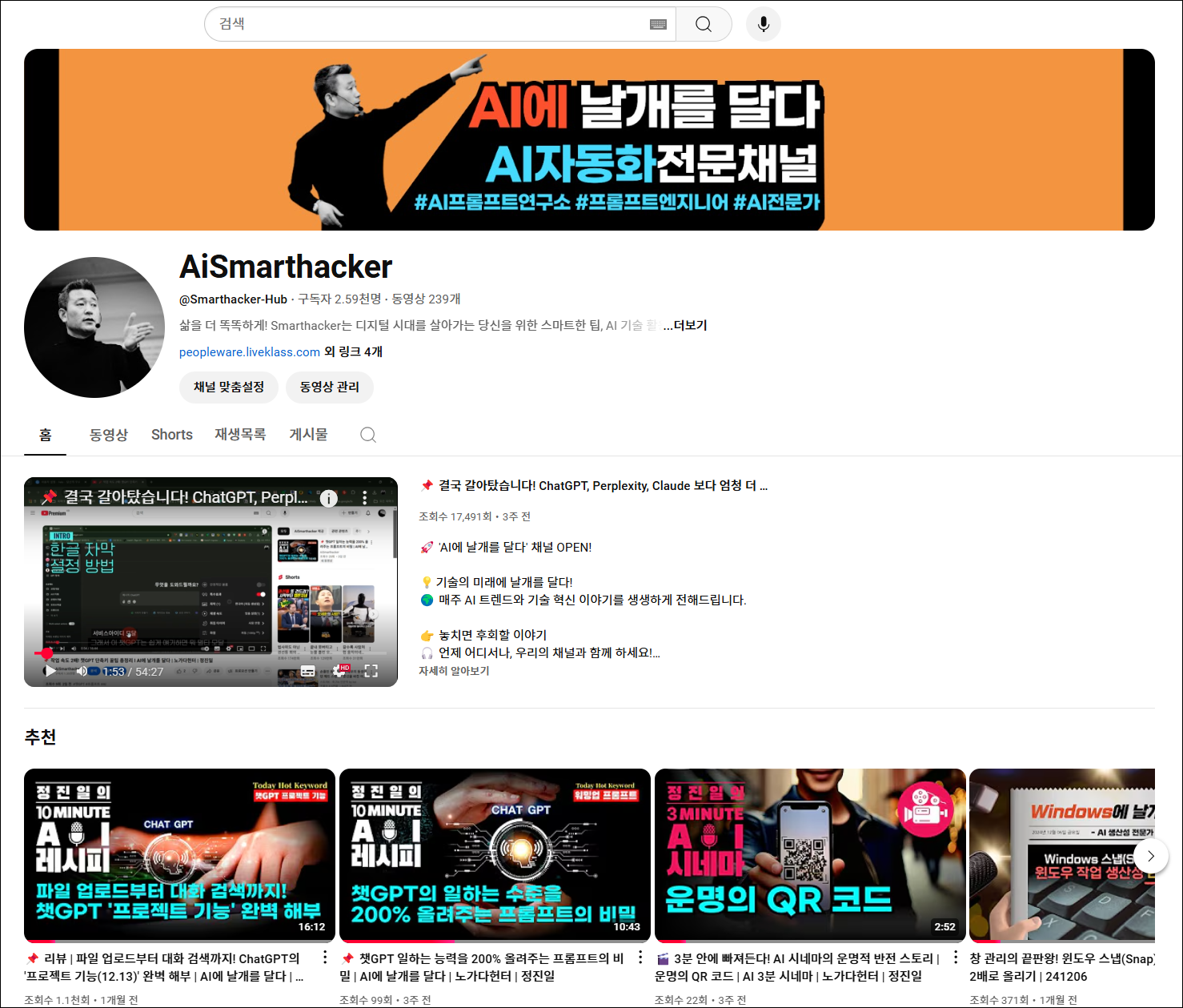Viewport: 1183px width, 1008px height.
Task: Expand description via 자세히 알아보기
Action: pos(454,671)
